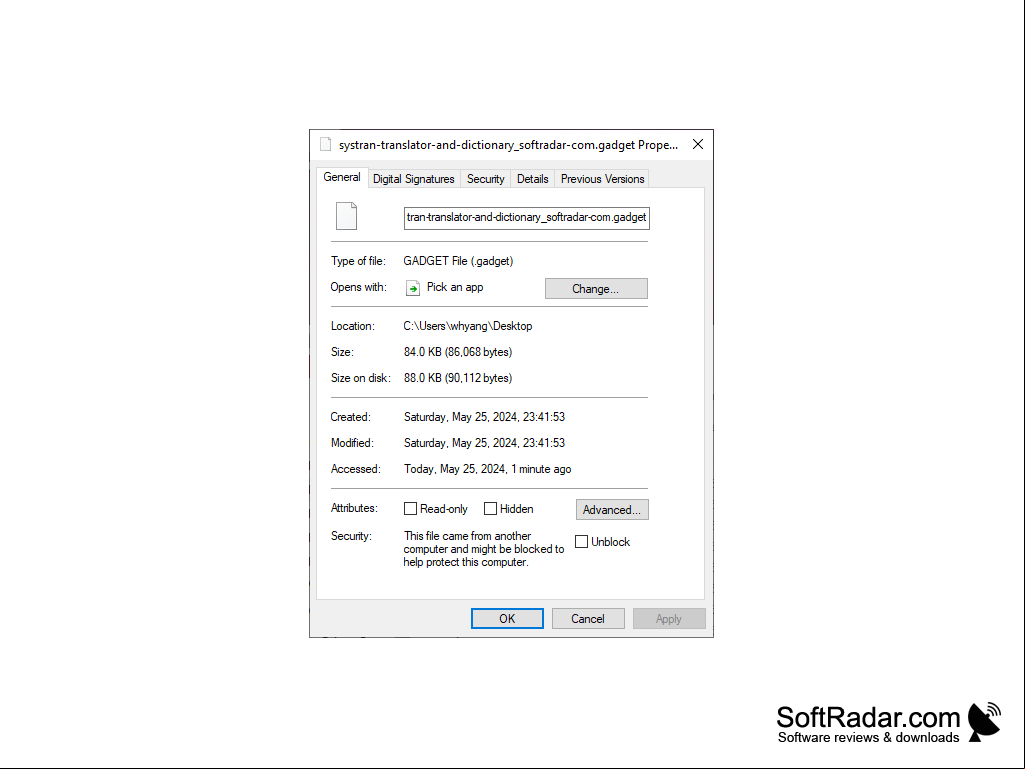The width and height of the screenshot is (1025, 769).
Task: Click the green arrow Pick an app icon
Action: pos(412,288)
